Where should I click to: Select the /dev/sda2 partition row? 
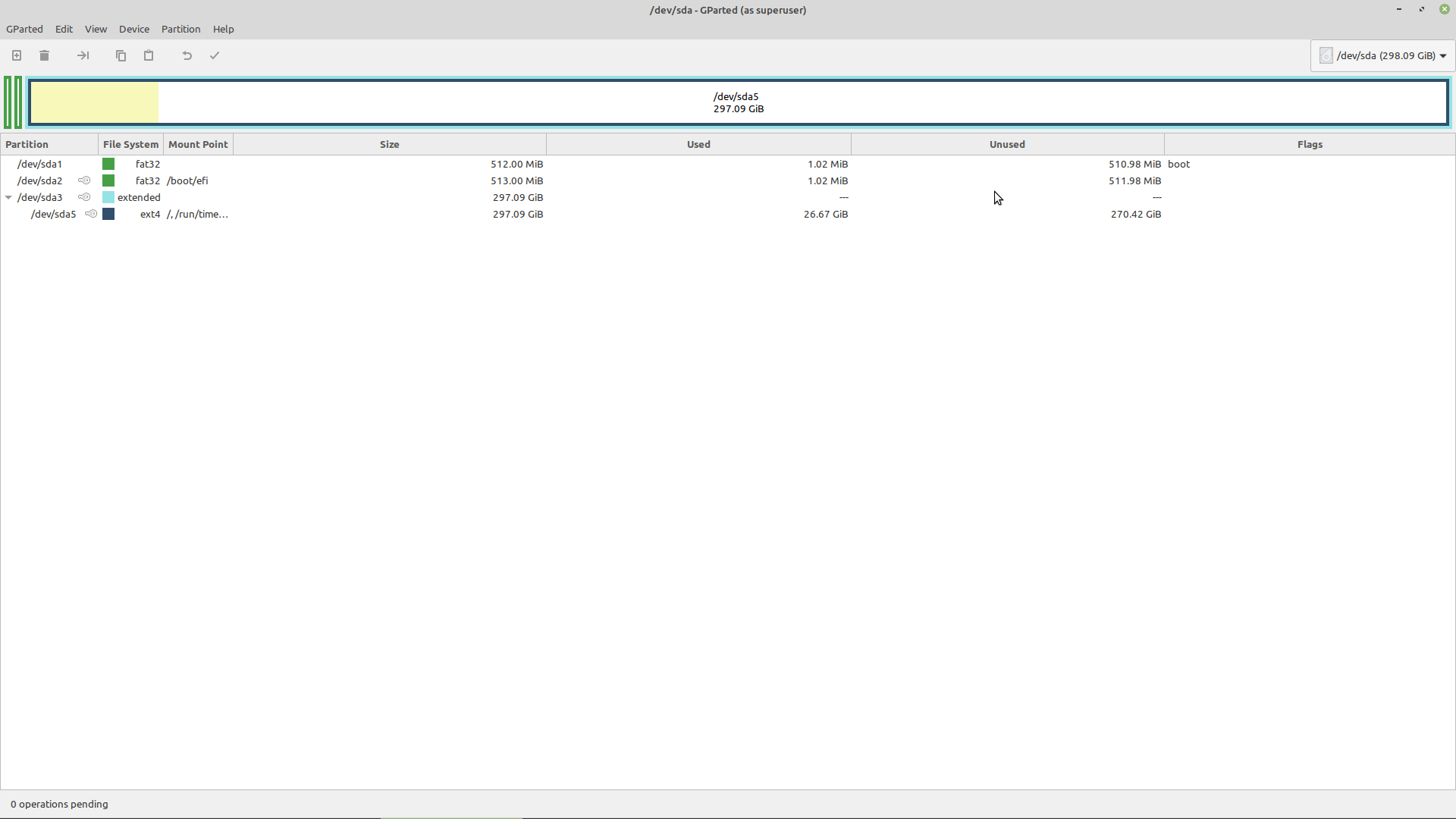39,180
